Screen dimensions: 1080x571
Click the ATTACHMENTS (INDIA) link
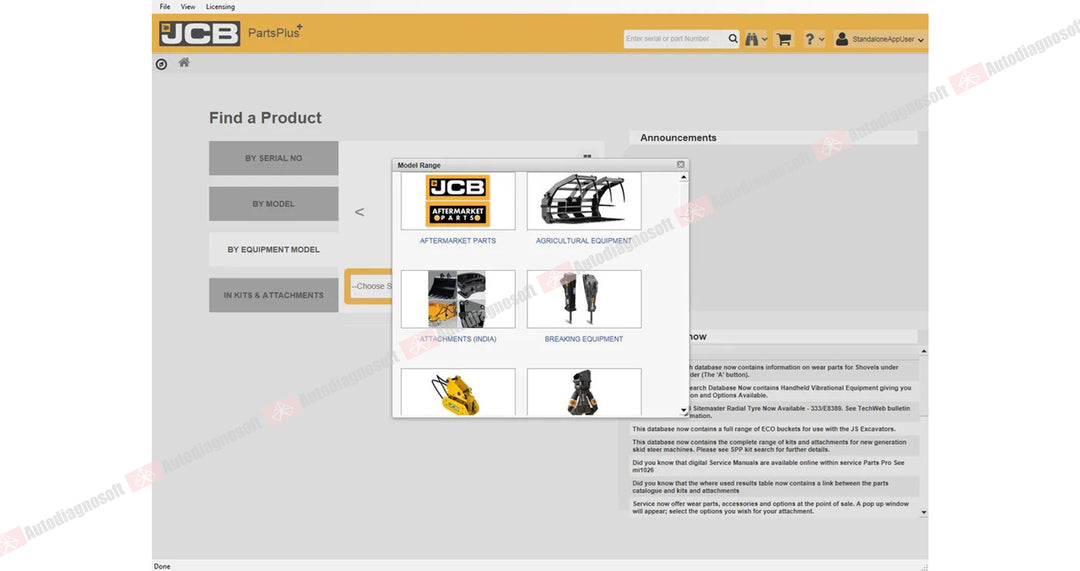coord(458,339)
